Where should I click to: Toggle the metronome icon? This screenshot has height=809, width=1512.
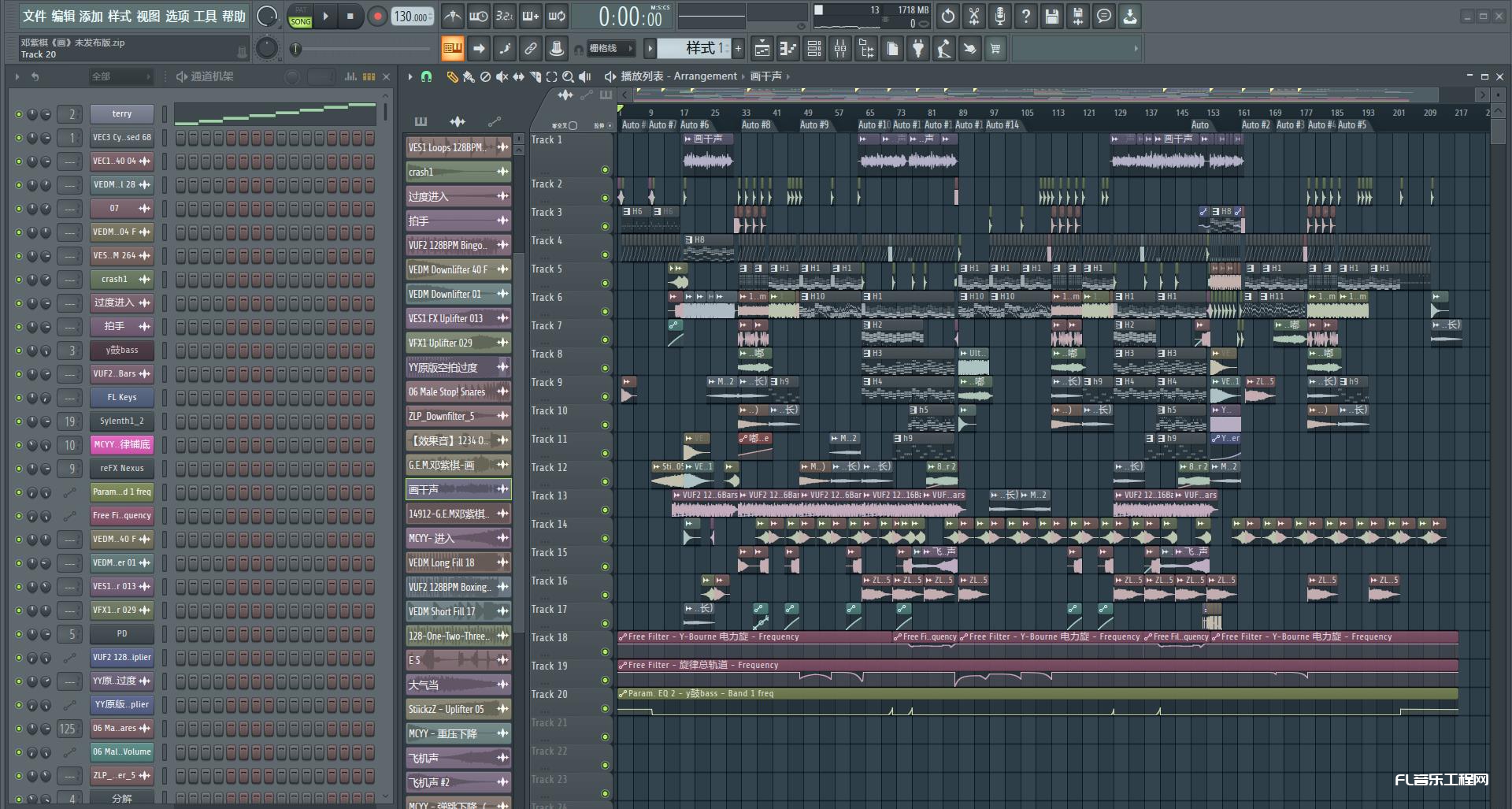[452, 16]
